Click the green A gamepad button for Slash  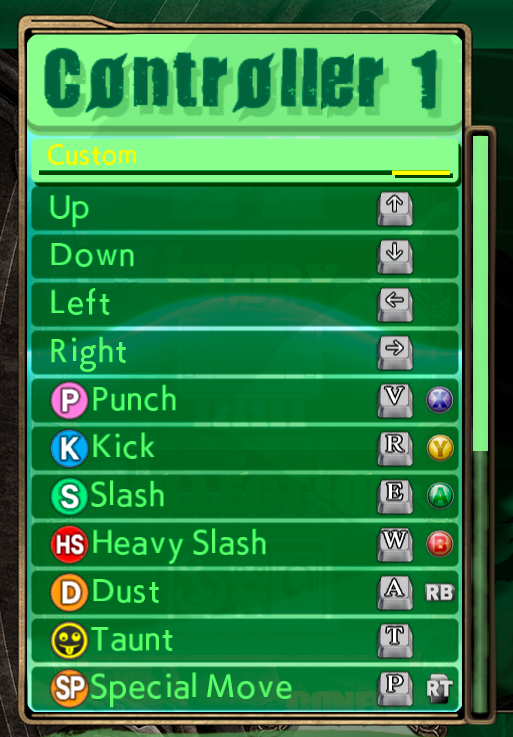(440, 496)
